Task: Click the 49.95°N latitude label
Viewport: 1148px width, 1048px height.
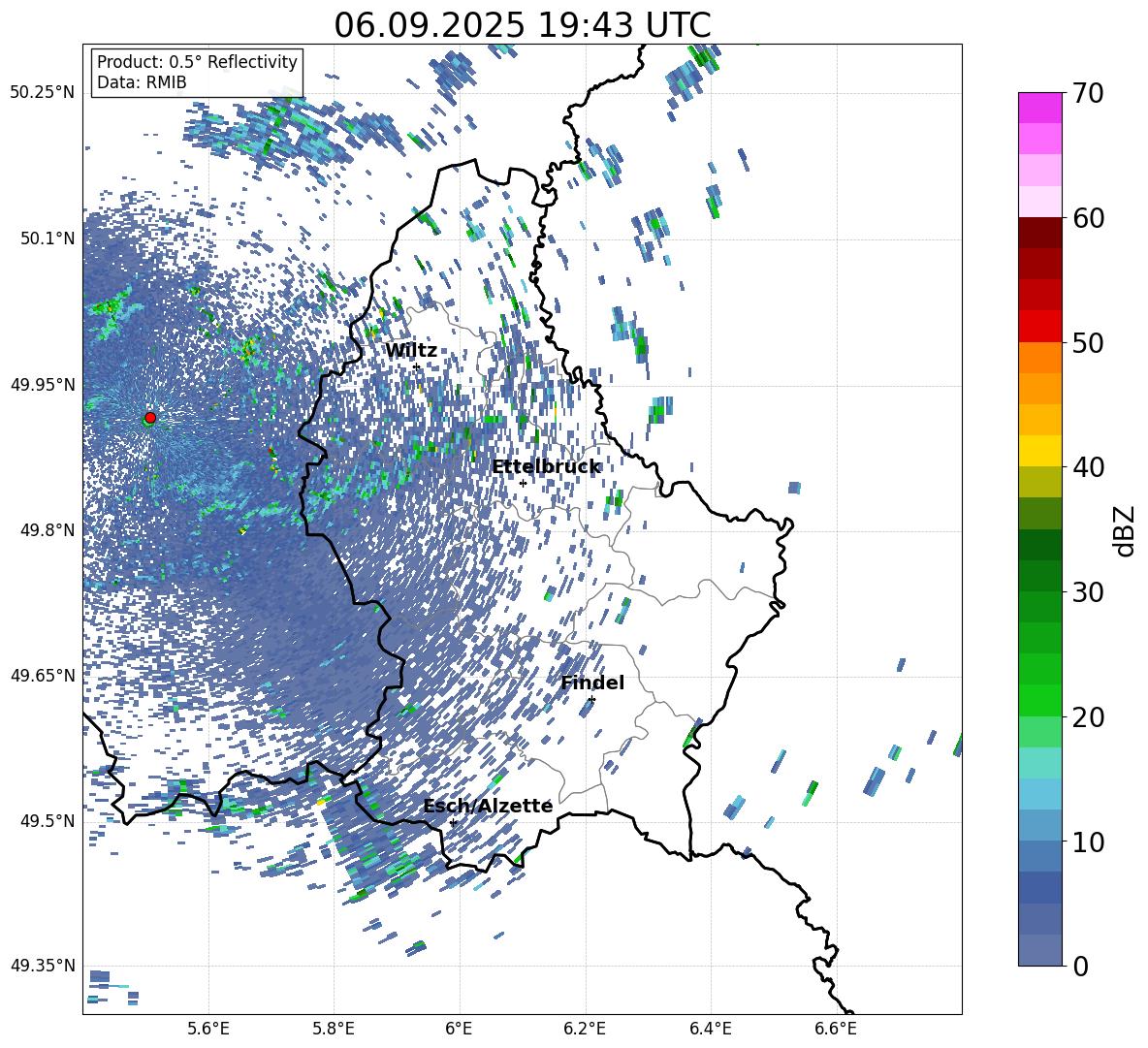Action: tap(43, 384)
